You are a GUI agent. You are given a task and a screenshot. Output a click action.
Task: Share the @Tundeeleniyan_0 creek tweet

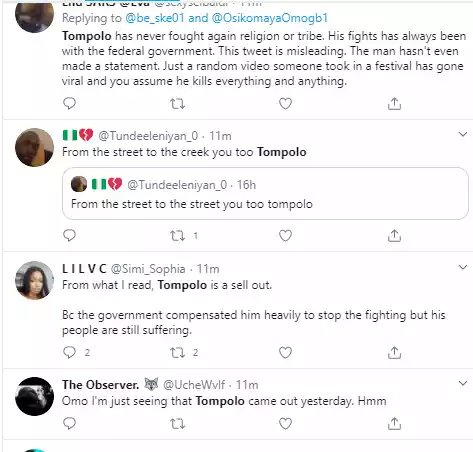click(394, 236)
